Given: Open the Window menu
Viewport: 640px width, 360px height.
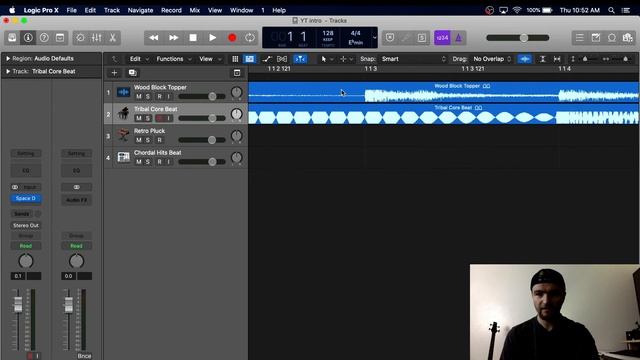Looking at the screenshot, I should (241, 10).
